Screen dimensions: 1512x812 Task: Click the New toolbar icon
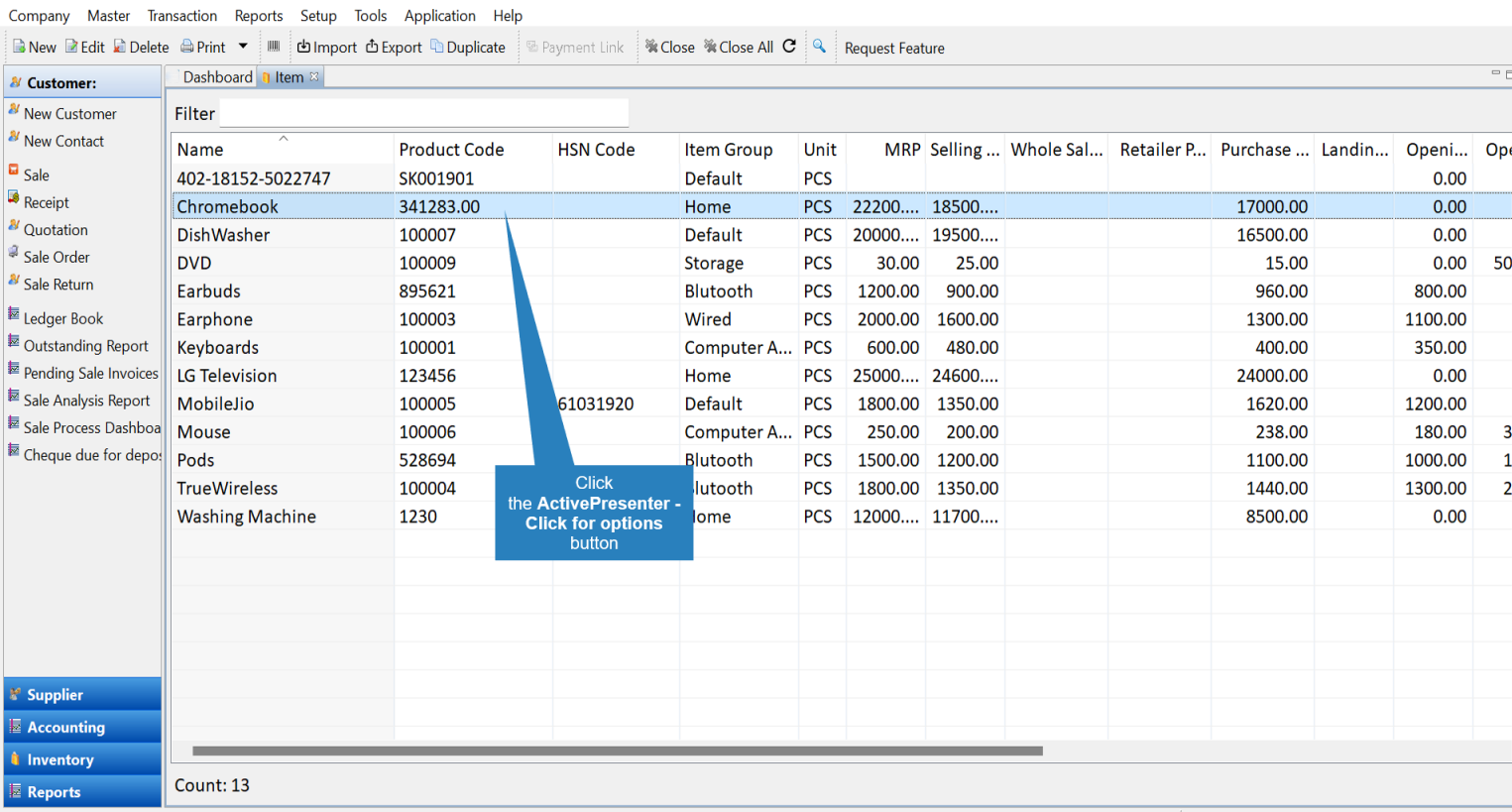click(x=34, y=47)
